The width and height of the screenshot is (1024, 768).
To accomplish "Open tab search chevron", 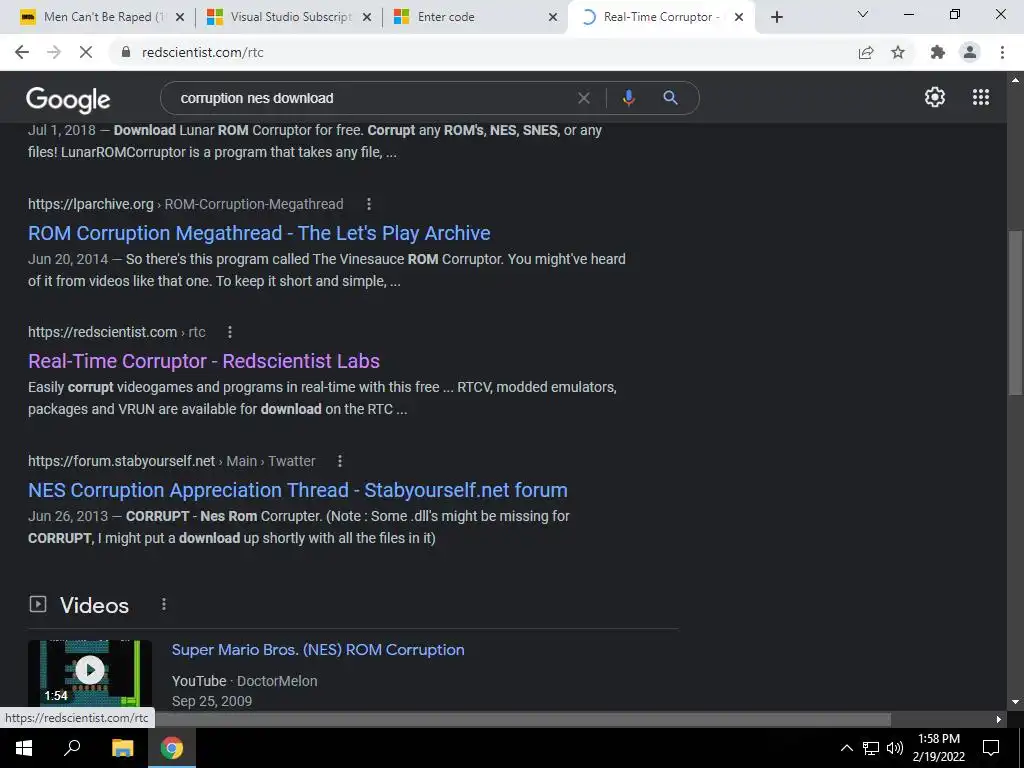I will pyautogui.click(x=863, y=14).
